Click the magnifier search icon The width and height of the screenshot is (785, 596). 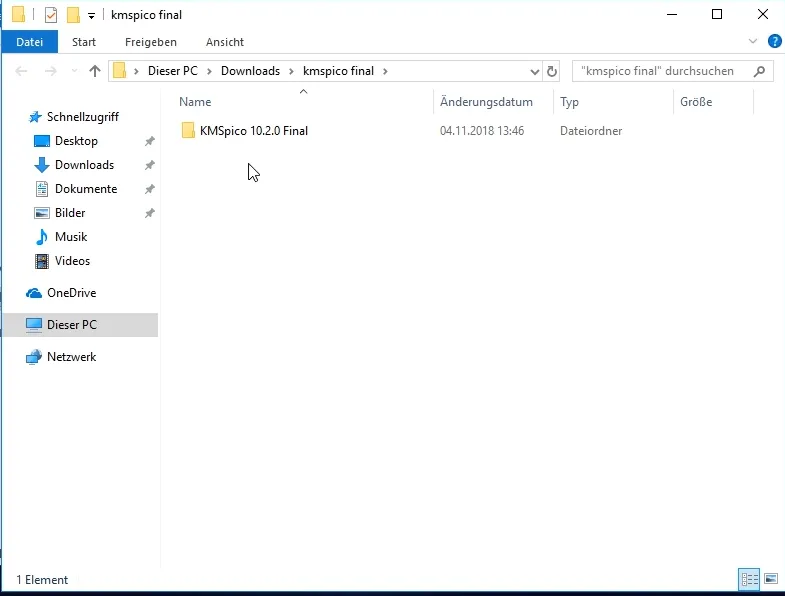point(759,71)
